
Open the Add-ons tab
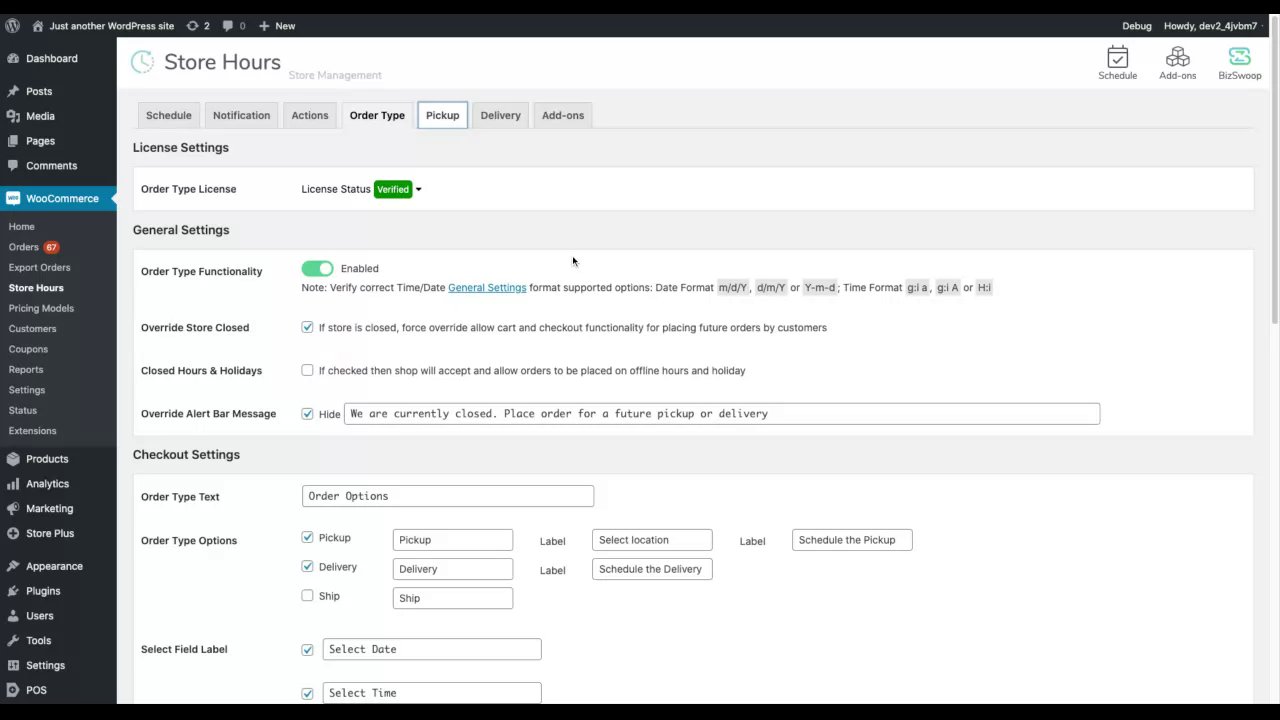pyautogui.click(x=563, y=115)
